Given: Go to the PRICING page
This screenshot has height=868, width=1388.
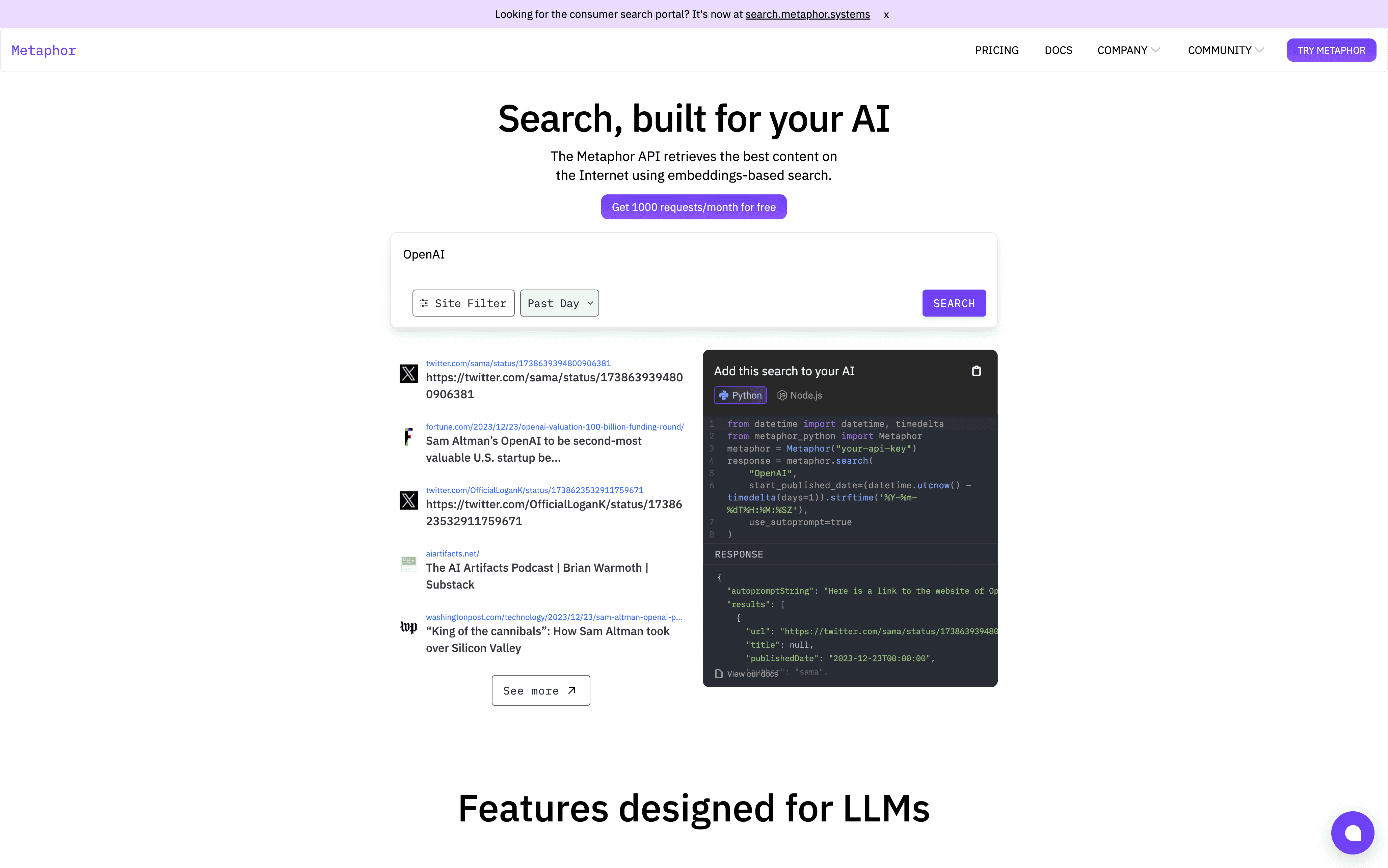Looking at the screenshot, I should pos(996,51).
